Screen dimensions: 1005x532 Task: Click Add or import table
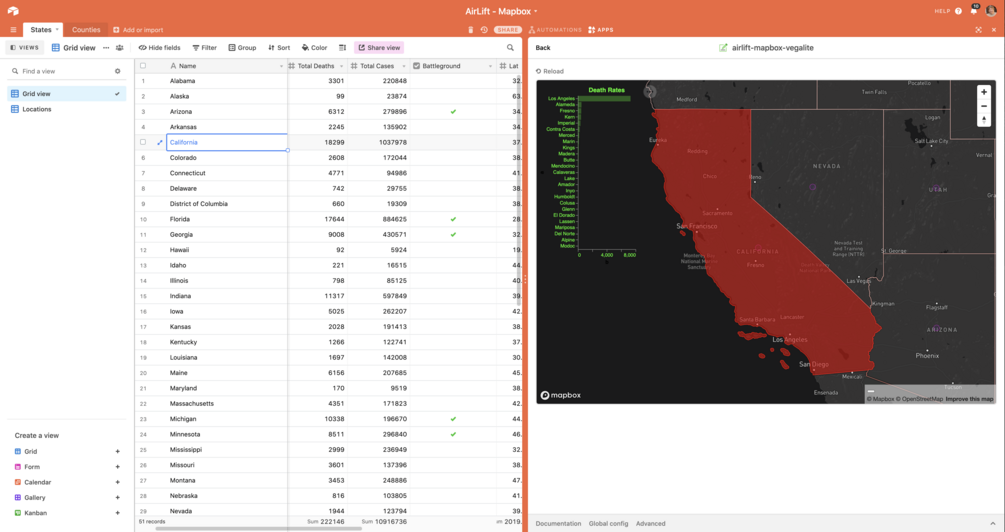[x=138, y=29]
